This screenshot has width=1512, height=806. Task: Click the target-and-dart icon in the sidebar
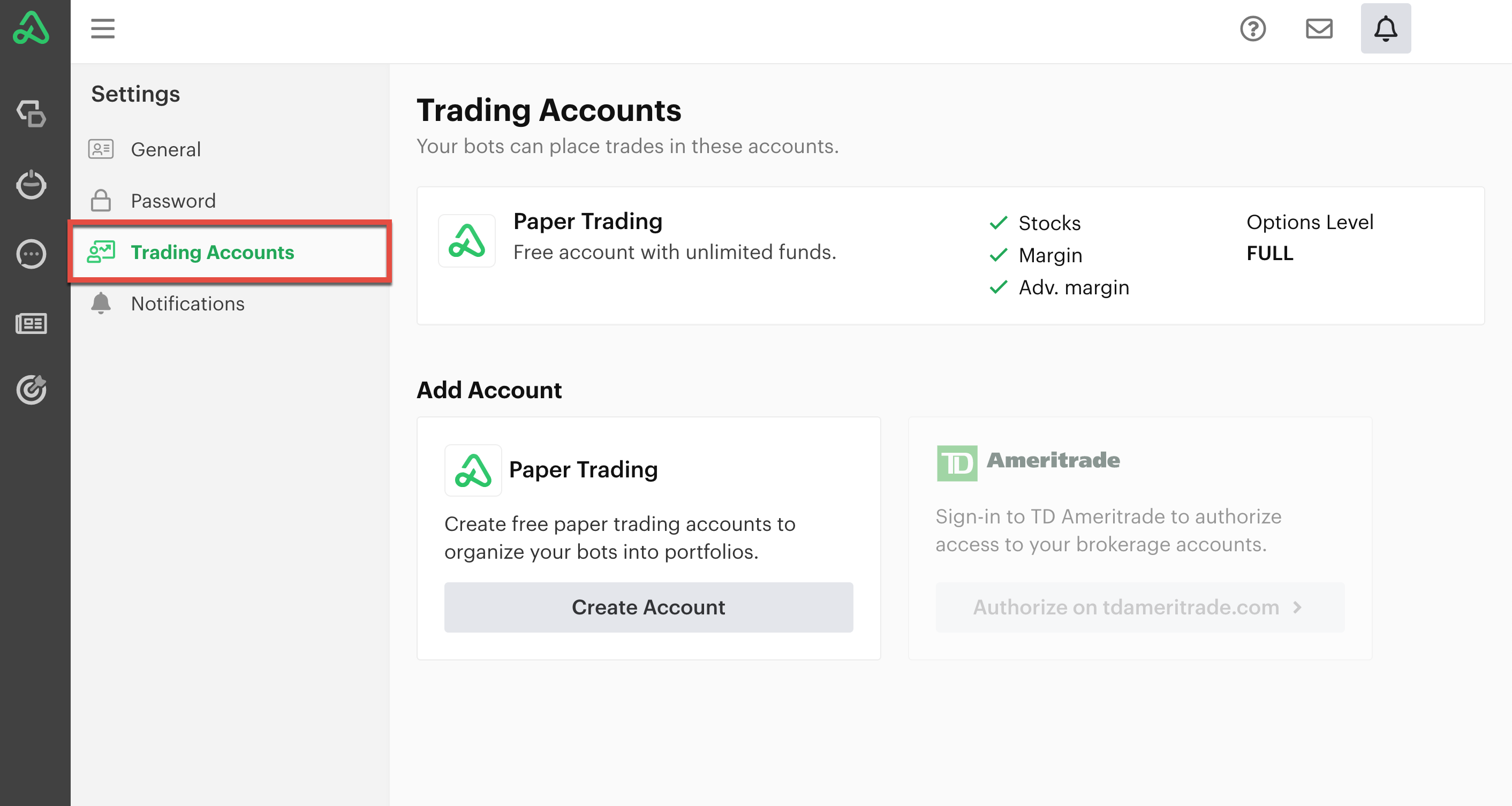coord(31,390)
